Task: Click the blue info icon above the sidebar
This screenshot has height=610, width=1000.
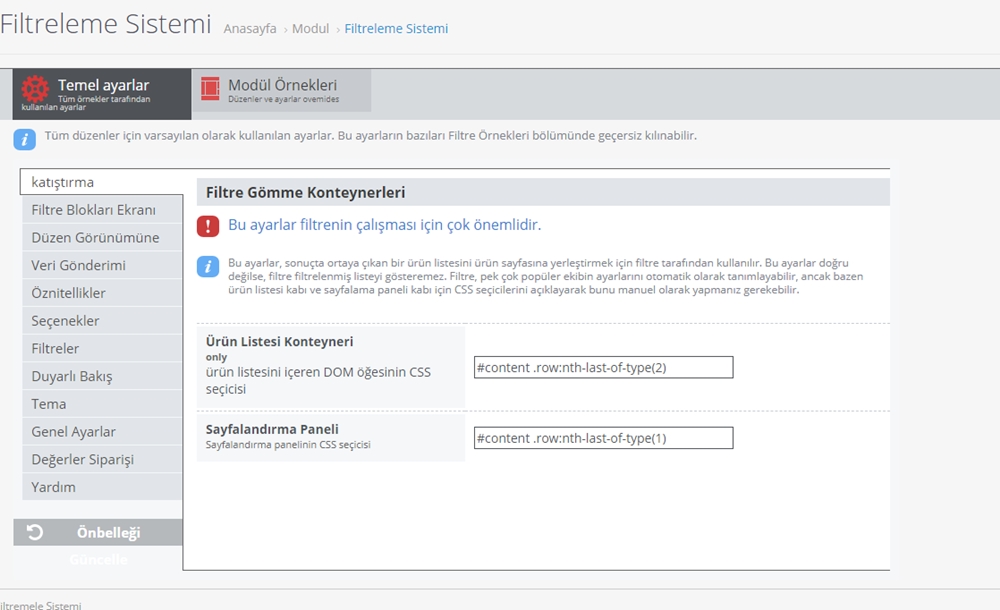Action: pyautogui.click(x=24, y=139)
